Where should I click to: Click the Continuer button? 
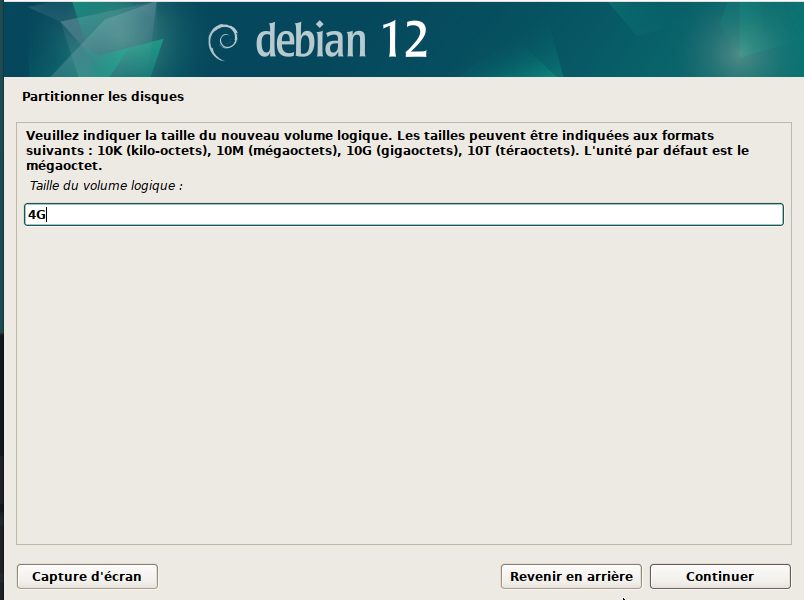720,576
